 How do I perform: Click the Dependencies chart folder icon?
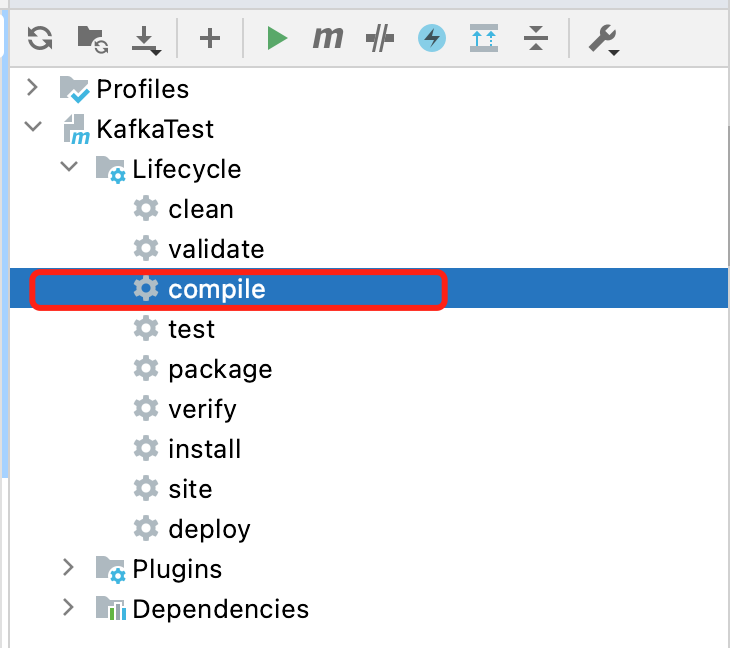(111, 608)
